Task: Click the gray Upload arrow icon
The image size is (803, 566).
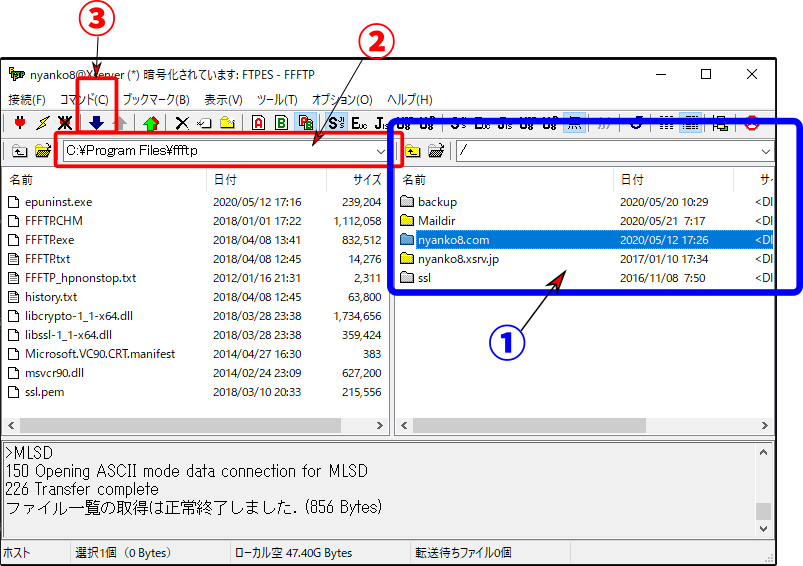Action: pyautogui.click(x=119, y=123)
